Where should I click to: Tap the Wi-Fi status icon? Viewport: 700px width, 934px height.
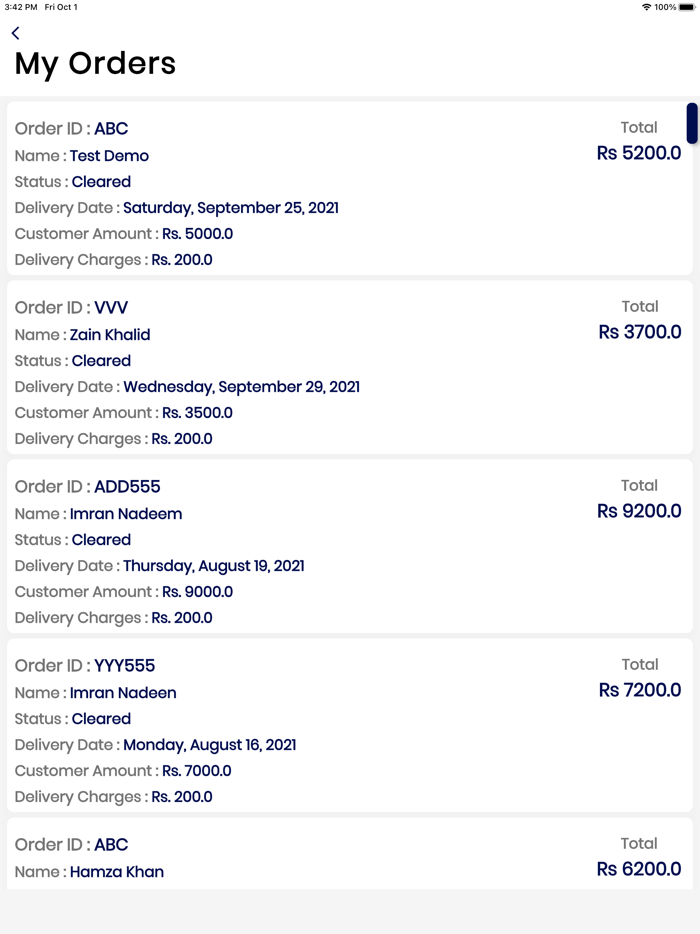[x=646, y=7]
